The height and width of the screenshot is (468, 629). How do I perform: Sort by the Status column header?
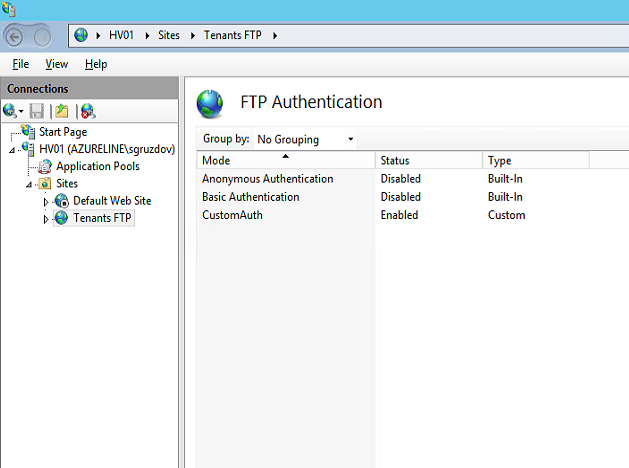tap(429, 160)
